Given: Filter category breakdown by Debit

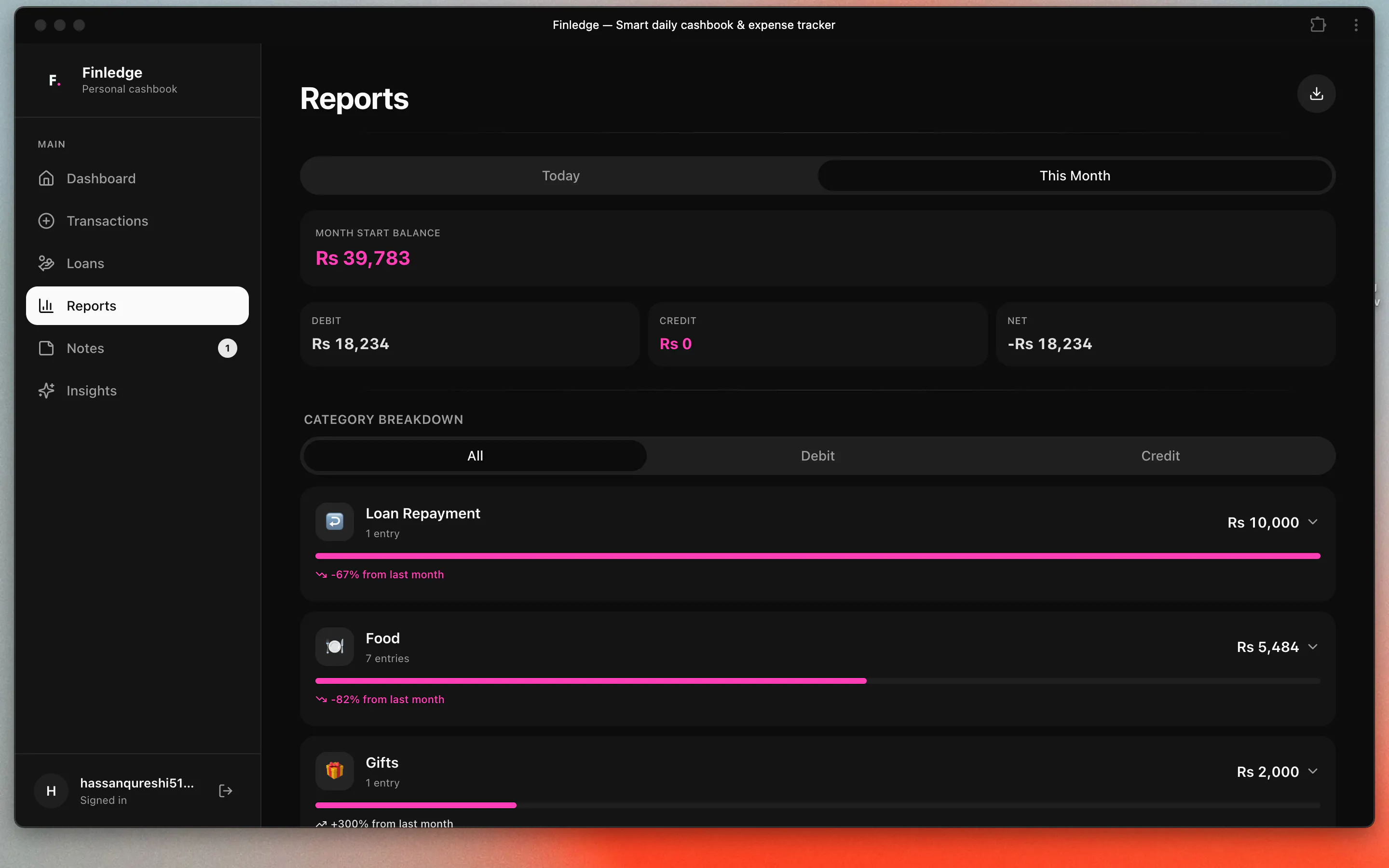Looking at the screenshot, I should coord(817,456).
